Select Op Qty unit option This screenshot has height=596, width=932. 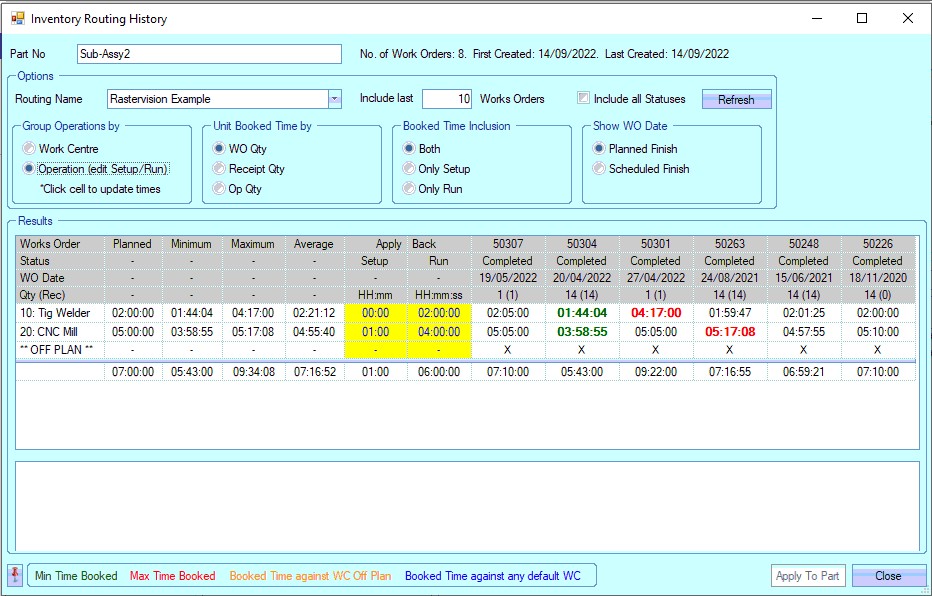point(219,189)
